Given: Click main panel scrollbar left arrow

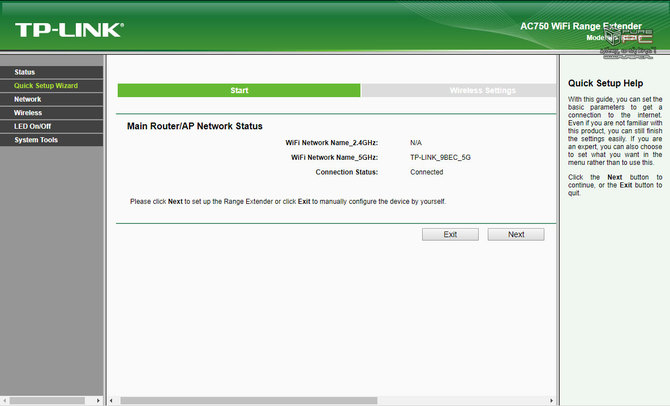Looking at the screenshot, I should (x=112, y=400).
